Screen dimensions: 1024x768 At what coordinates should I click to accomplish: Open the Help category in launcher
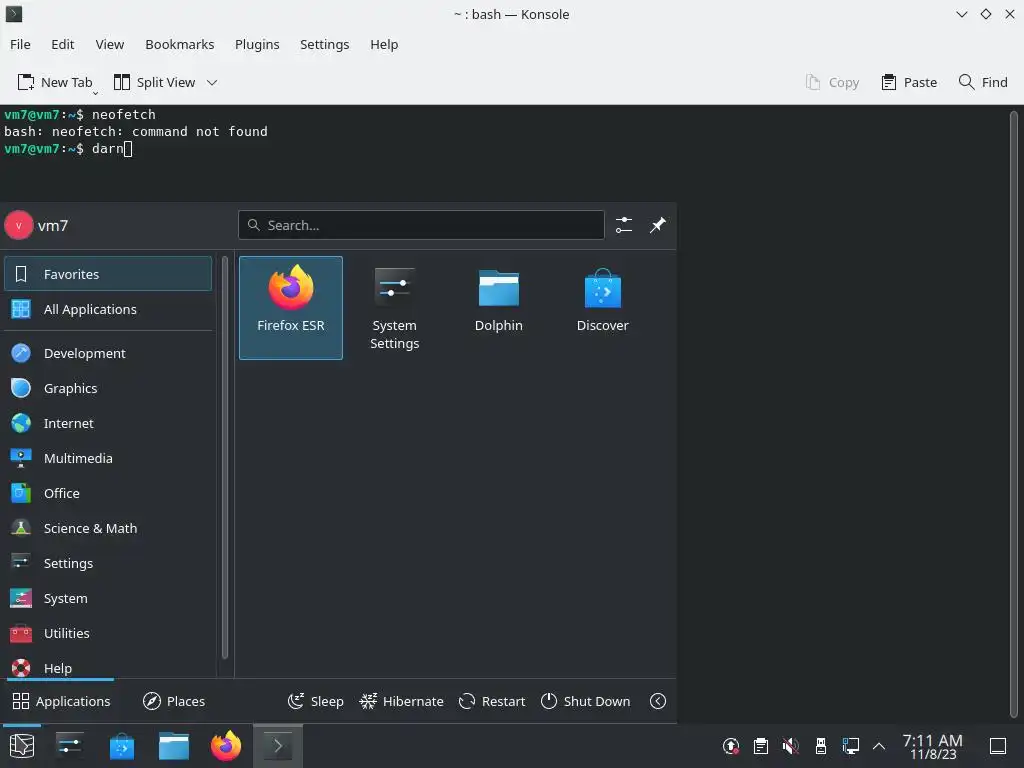108,667
